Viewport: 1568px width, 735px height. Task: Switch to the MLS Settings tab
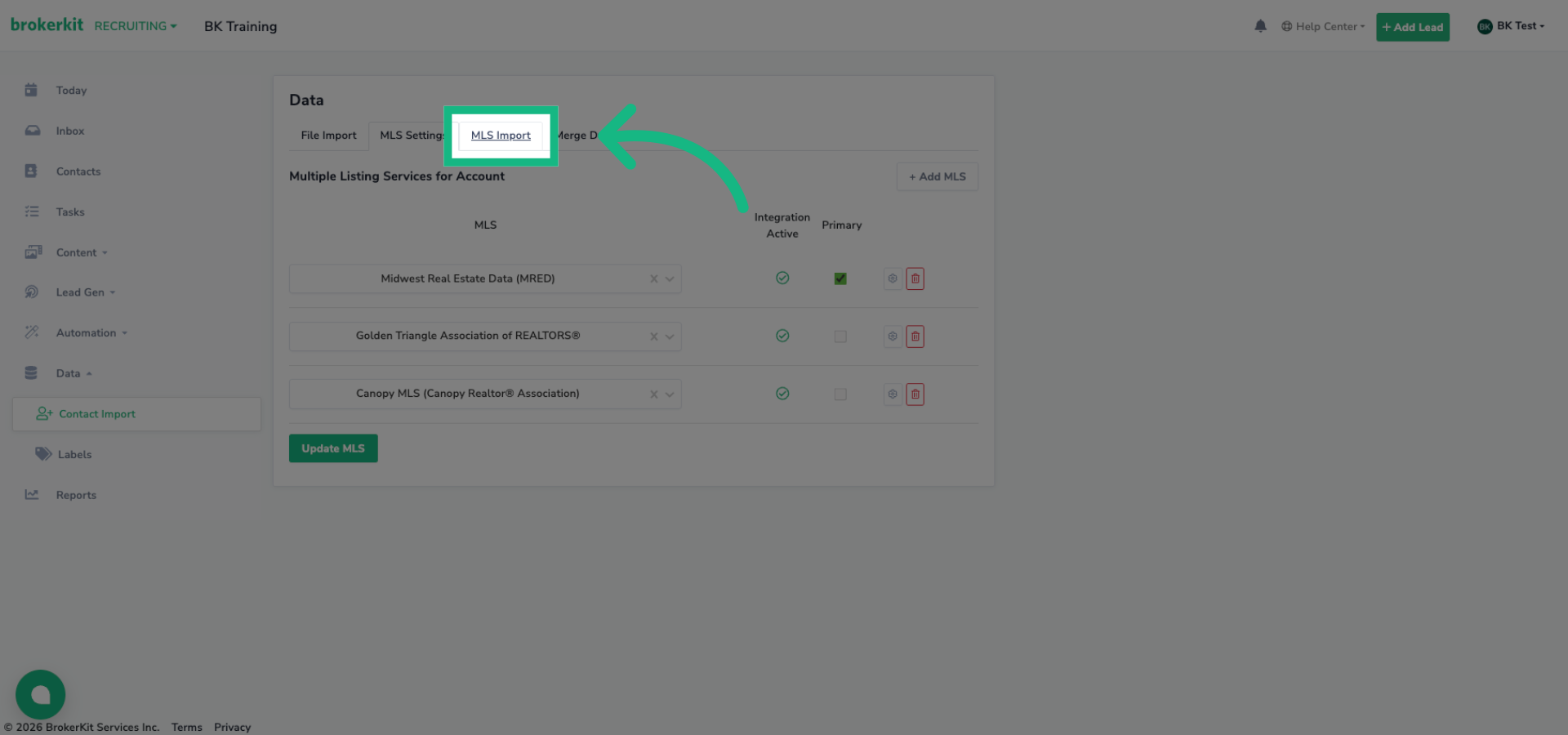pos(412,136)
